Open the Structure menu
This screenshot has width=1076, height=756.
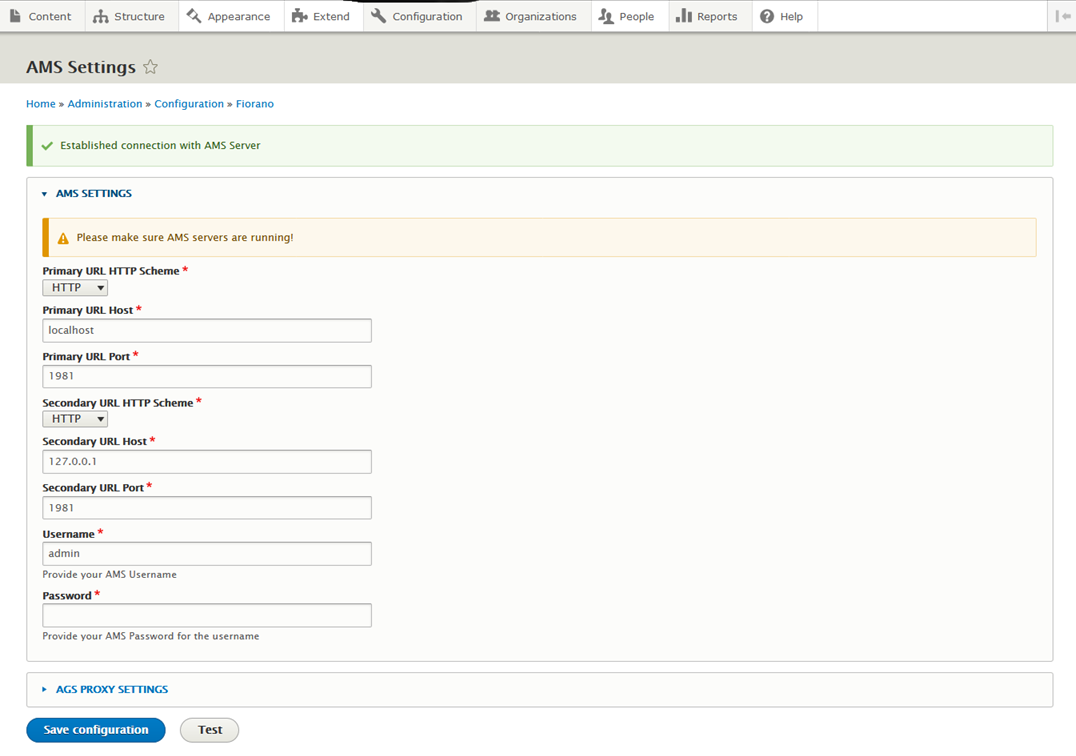129,16
